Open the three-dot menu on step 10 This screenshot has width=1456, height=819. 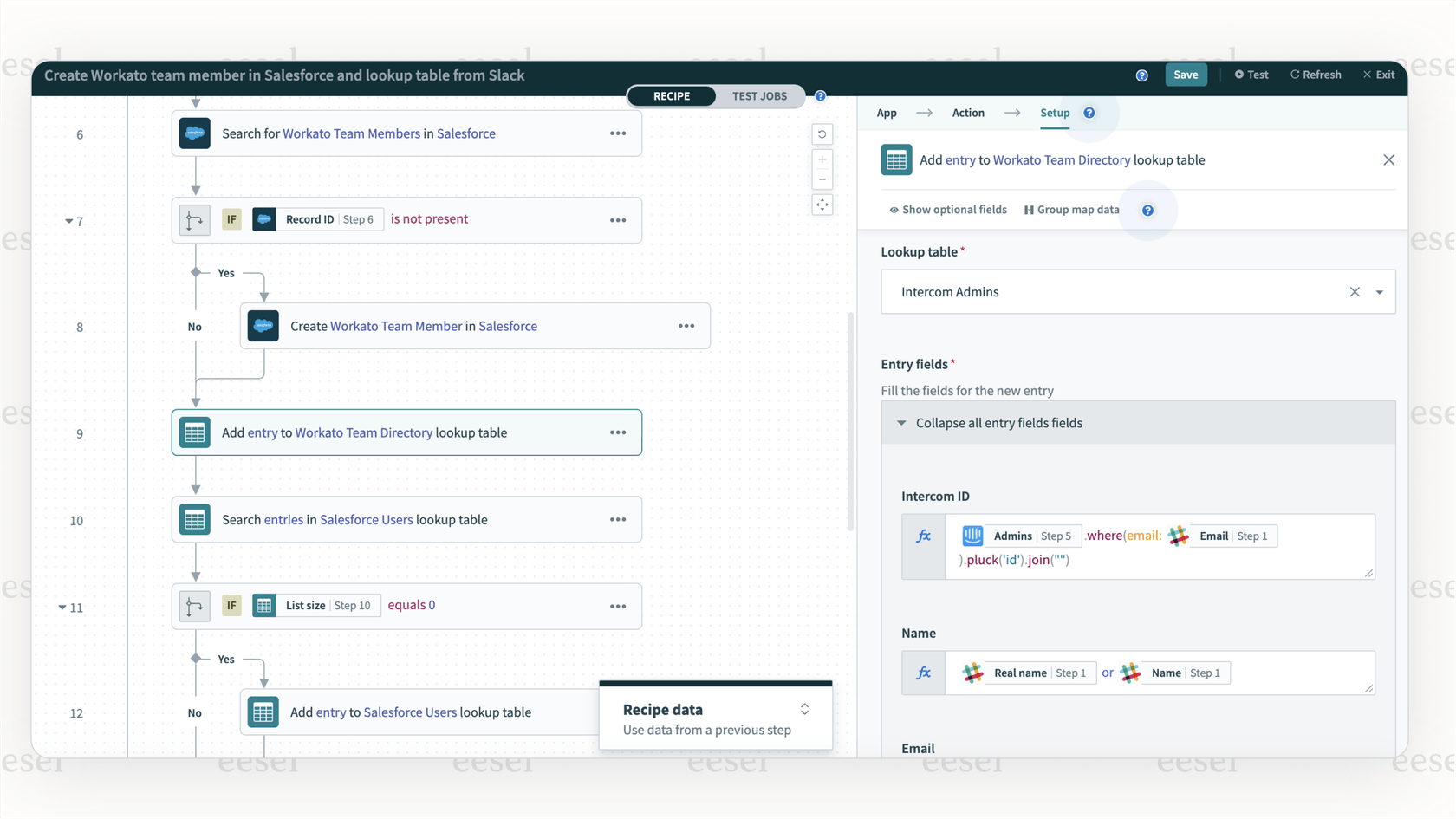pos(618,519)
